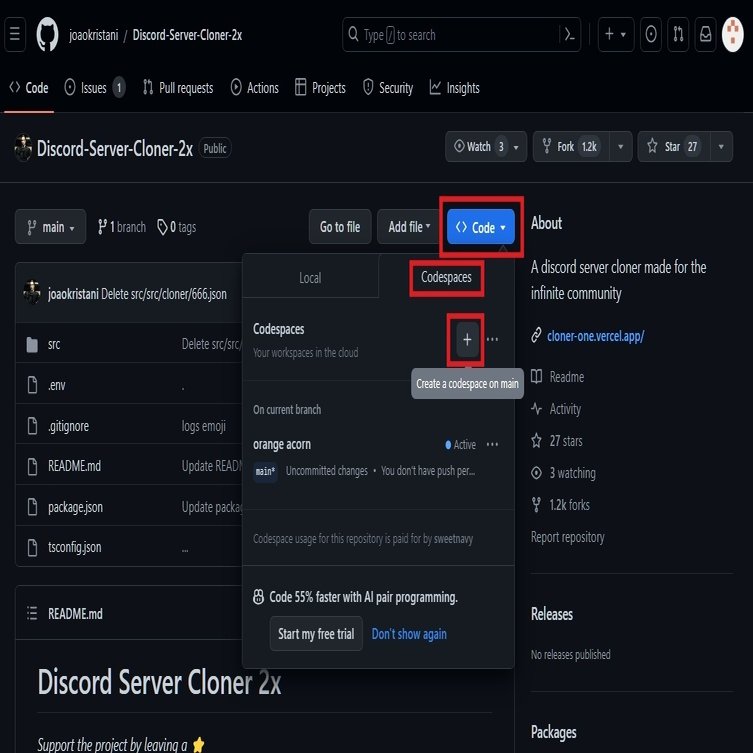Click Start my free trial button
This screenshot has width=753, height=753.
(316, 634)
